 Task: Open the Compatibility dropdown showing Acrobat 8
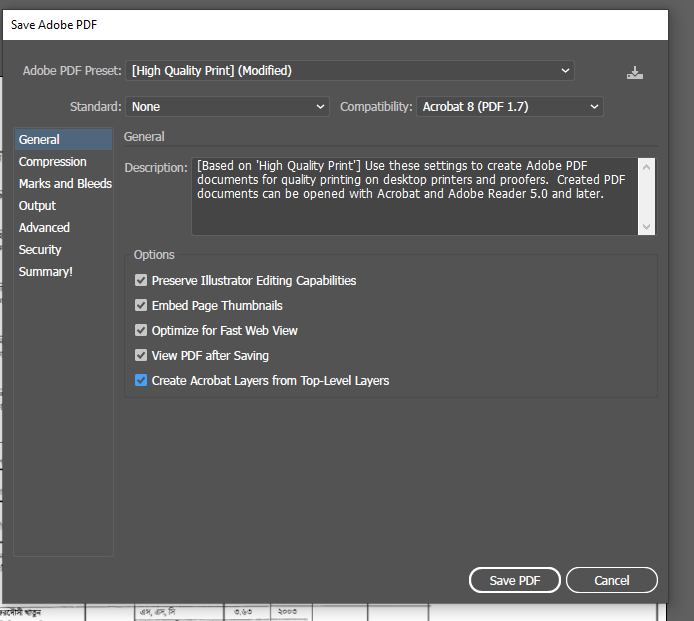(509, 107)
